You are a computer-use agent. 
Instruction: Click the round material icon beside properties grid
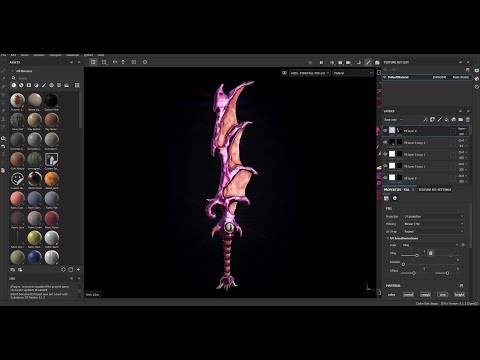[395, 198]
